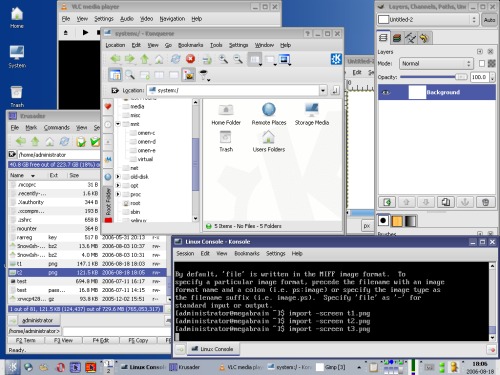Open Icon View mode dropdown in Konqueror toolbar
Image resolution: width=500 pixels, height=375 pixels.
pos(255,60)
